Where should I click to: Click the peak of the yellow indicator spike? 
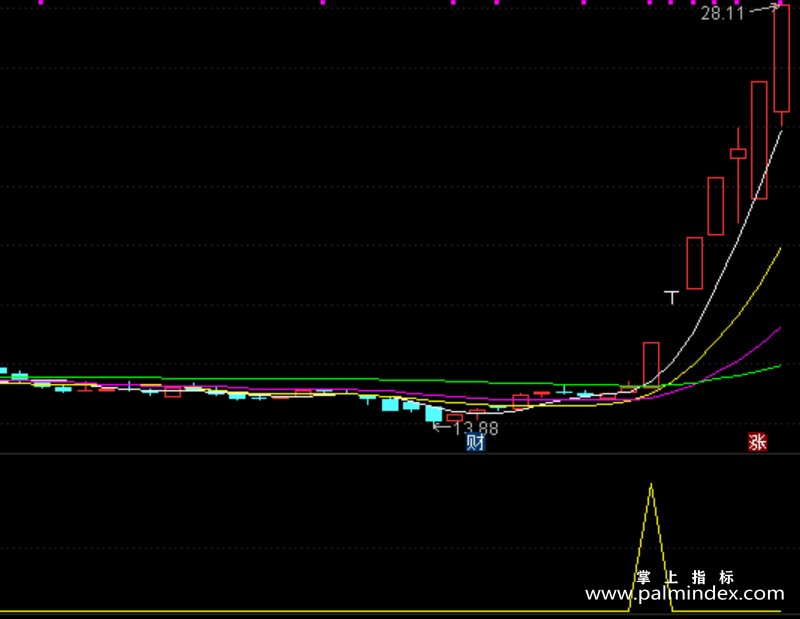tap(651, 484)
